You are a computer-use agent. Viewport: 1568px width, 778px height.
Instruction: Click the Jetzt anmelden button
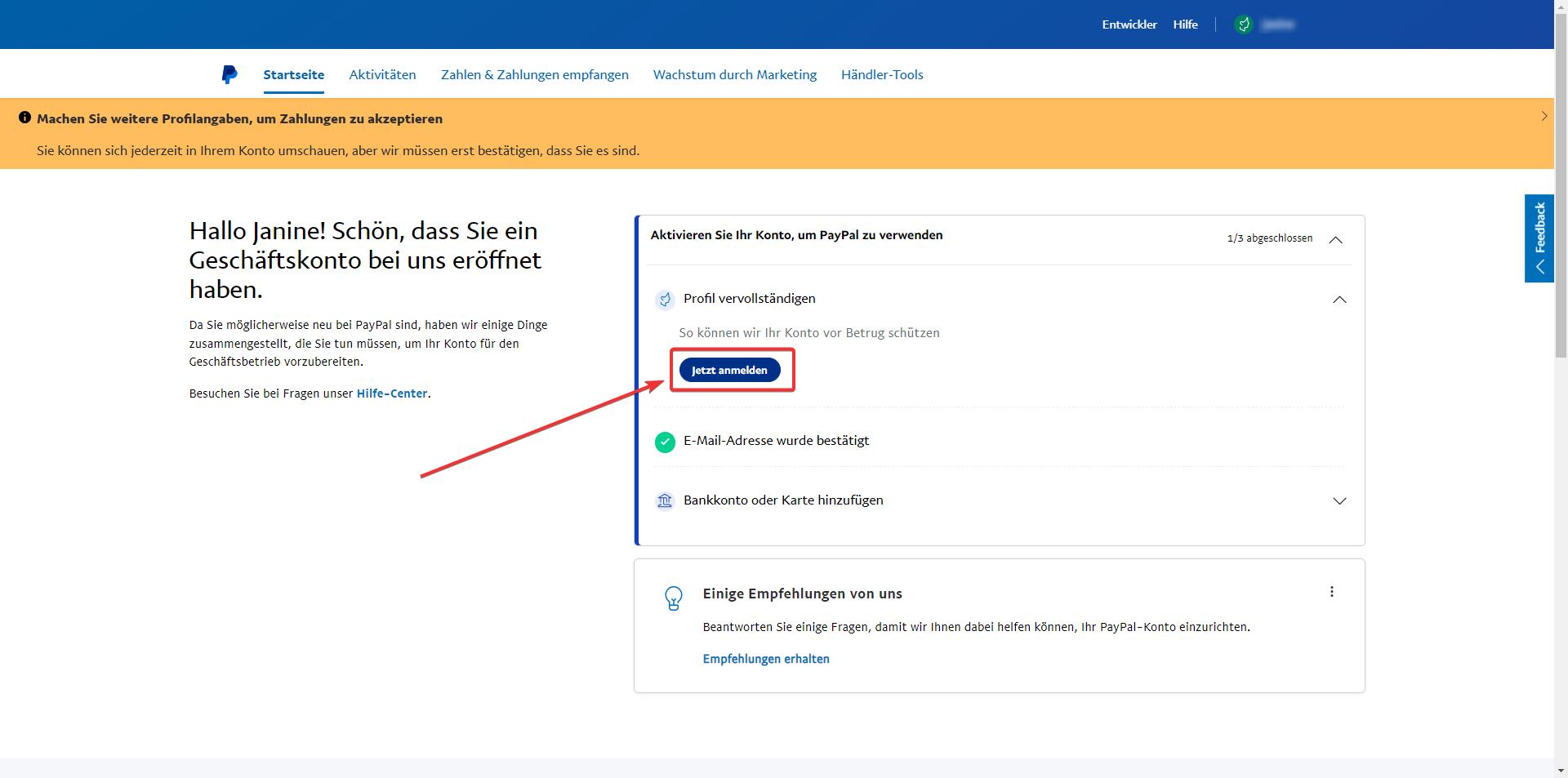(729, 370)
